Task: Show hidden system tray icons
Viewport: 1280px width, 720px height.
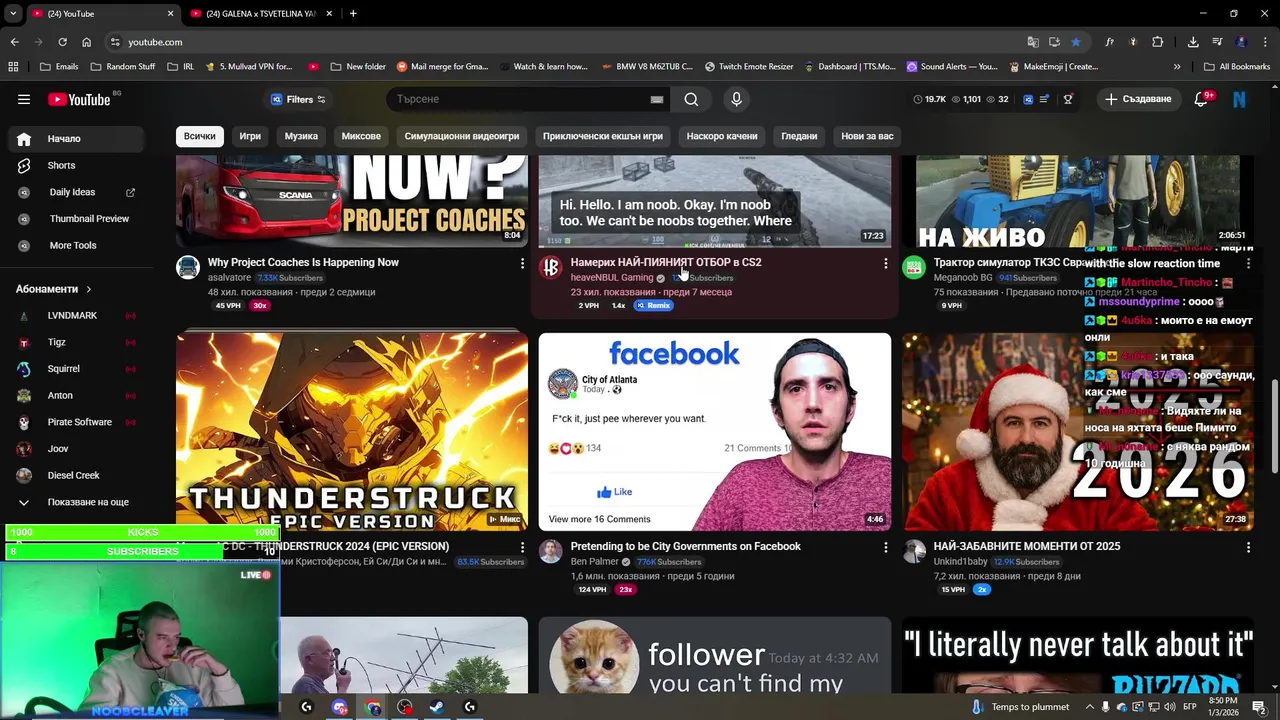Action: tap(1089, 707)
